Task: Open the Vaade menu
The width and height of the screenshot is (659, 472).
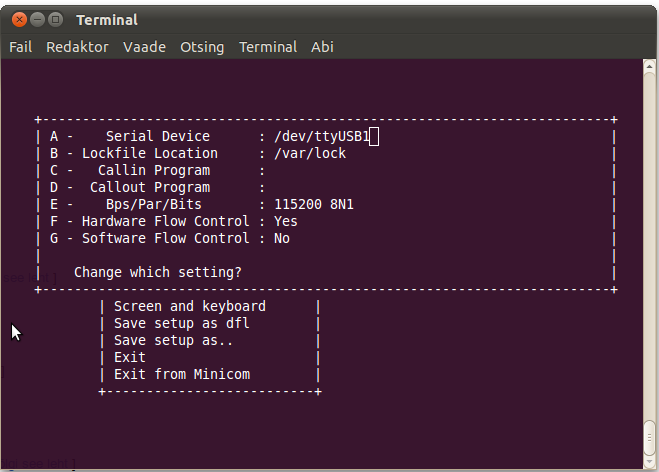Action: (x=144, y=47)
